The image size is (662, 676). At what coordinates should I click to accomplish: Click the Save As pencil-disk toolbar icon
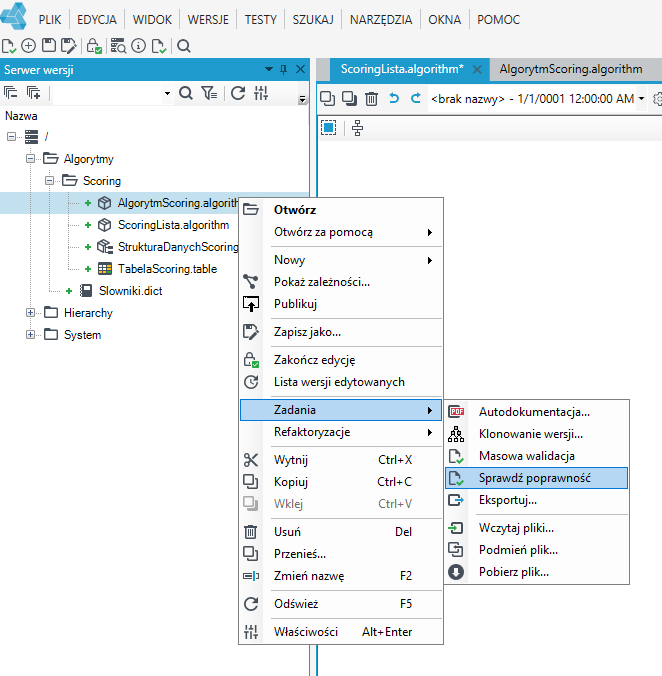[x=69, y=46]
